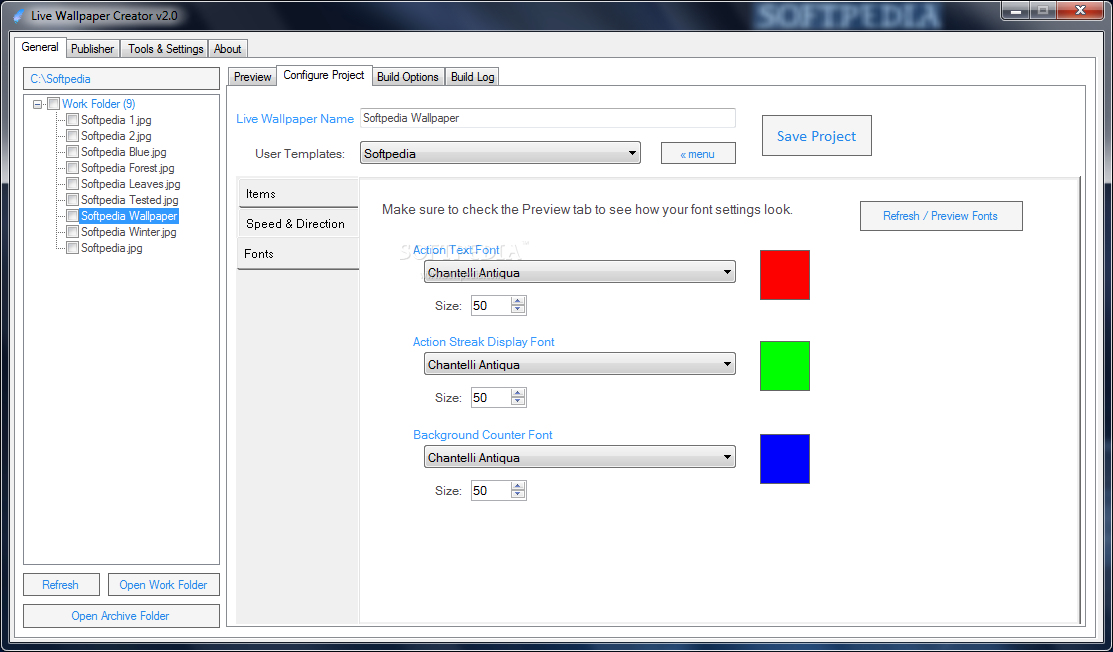Screen dimensions: 1113x652
Task: Click the C:\Softpedia path field
Action: (x=121, y=79)
